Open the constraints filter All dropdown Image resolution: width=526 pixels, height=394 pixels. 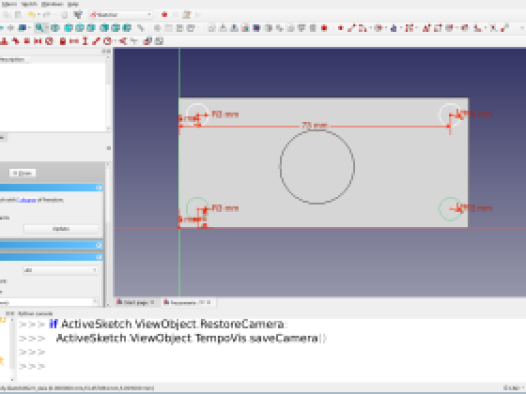tap(61, 270)
